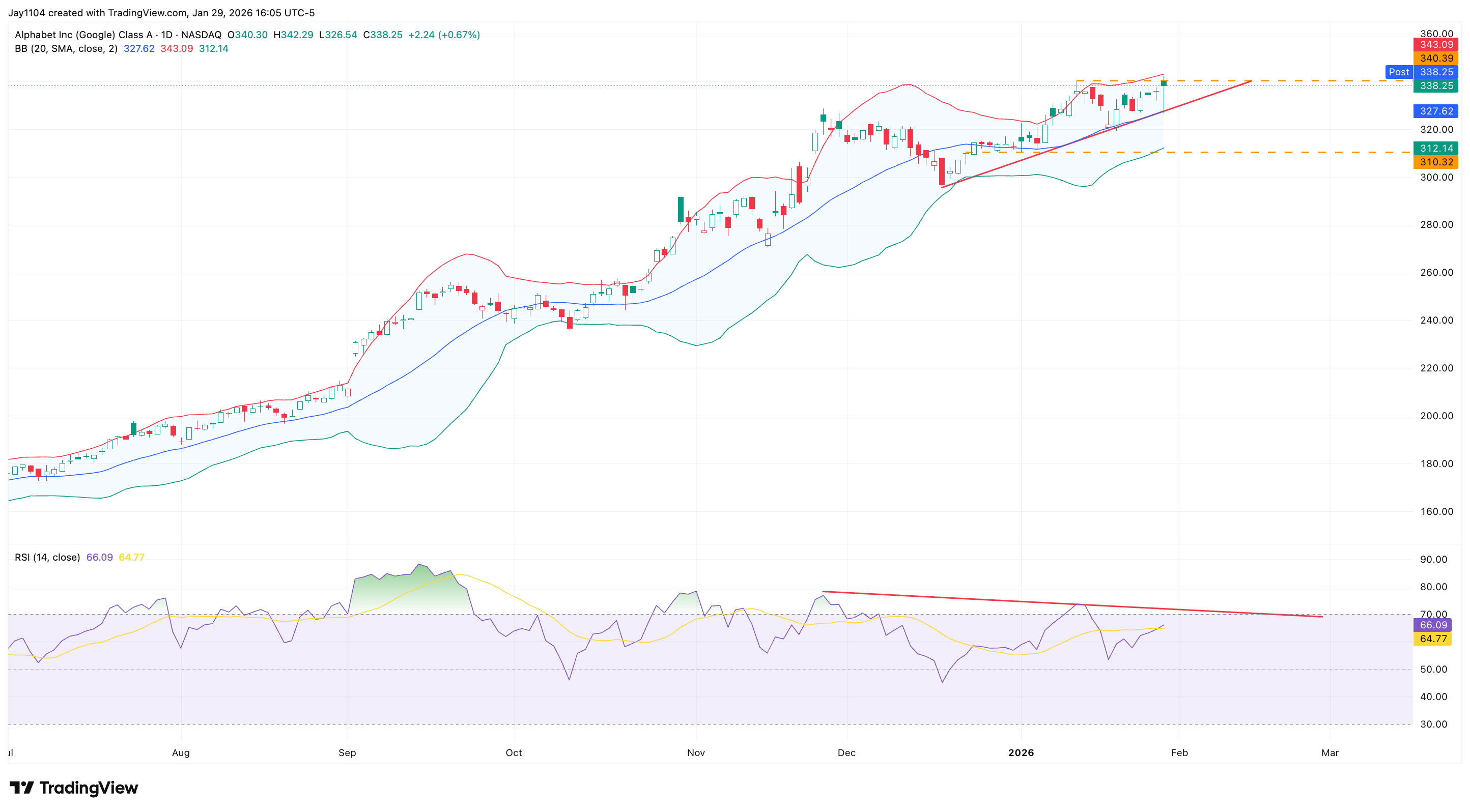Select the RSI (14, close) indicator legend
1470x812 pixels.
coord(47,557)
